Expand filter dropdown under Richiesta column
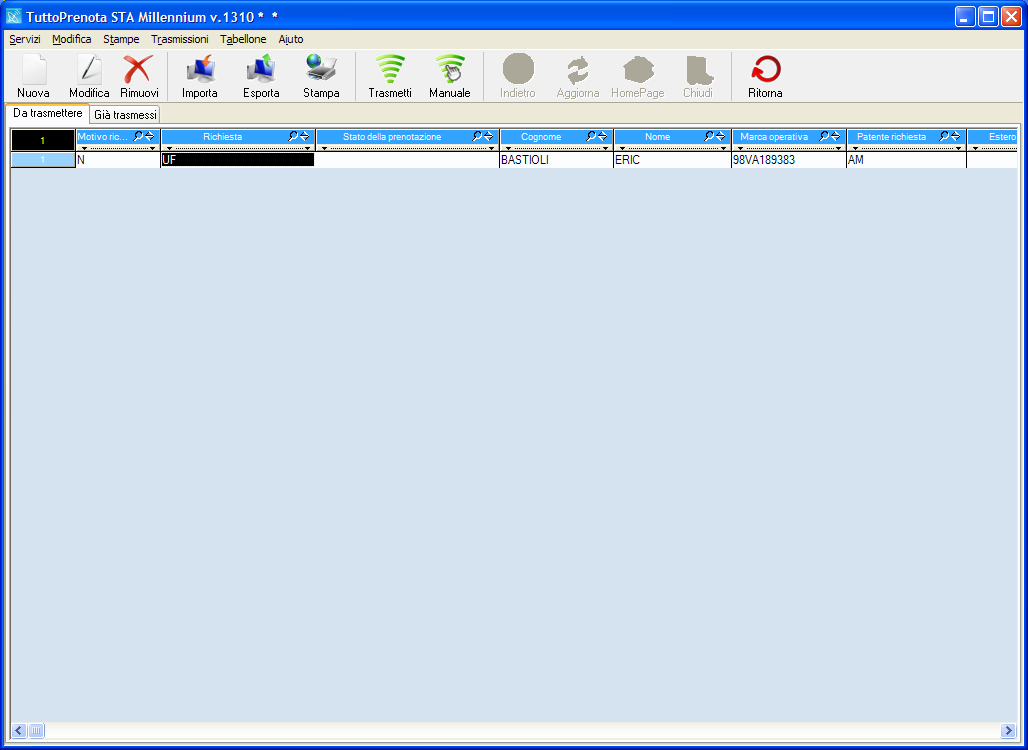This screenshot has height=750, width=1028. click(x=169, y=148)
